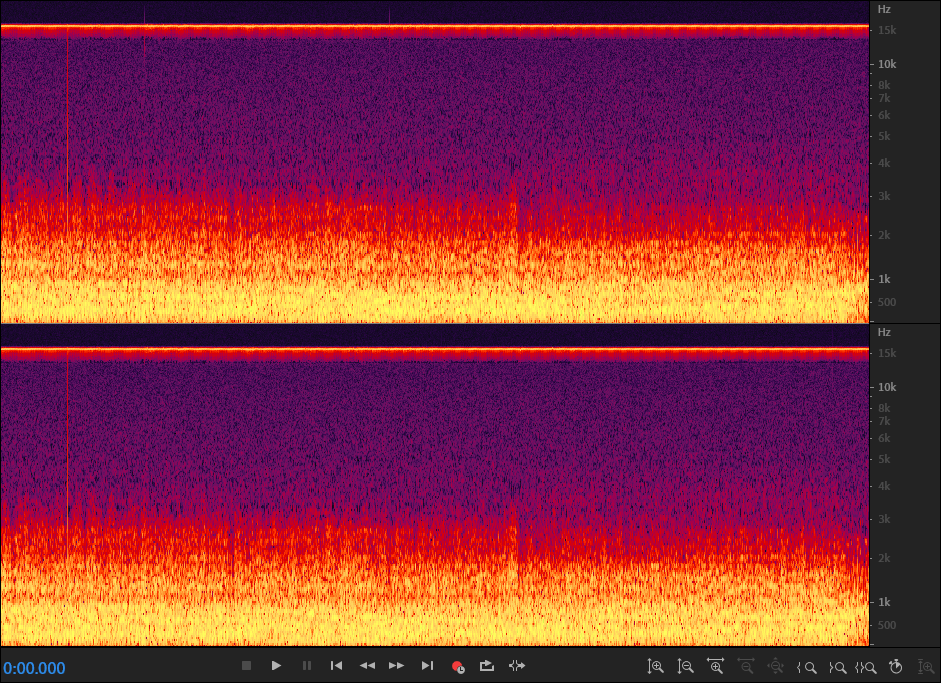Screen dimensions: 941x683
Task: Move playhead to next marker
Action: point(427,666)
